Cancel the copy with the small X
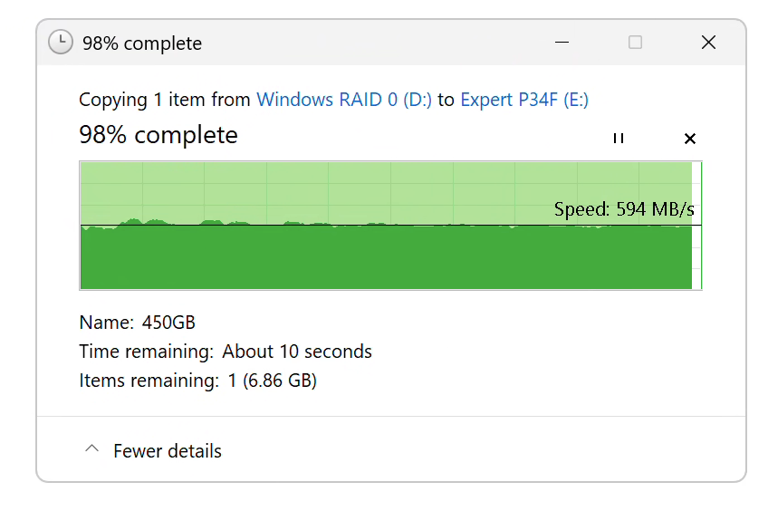Image resolution: width=768 pixels, height=511 pixels. point(690,139)
